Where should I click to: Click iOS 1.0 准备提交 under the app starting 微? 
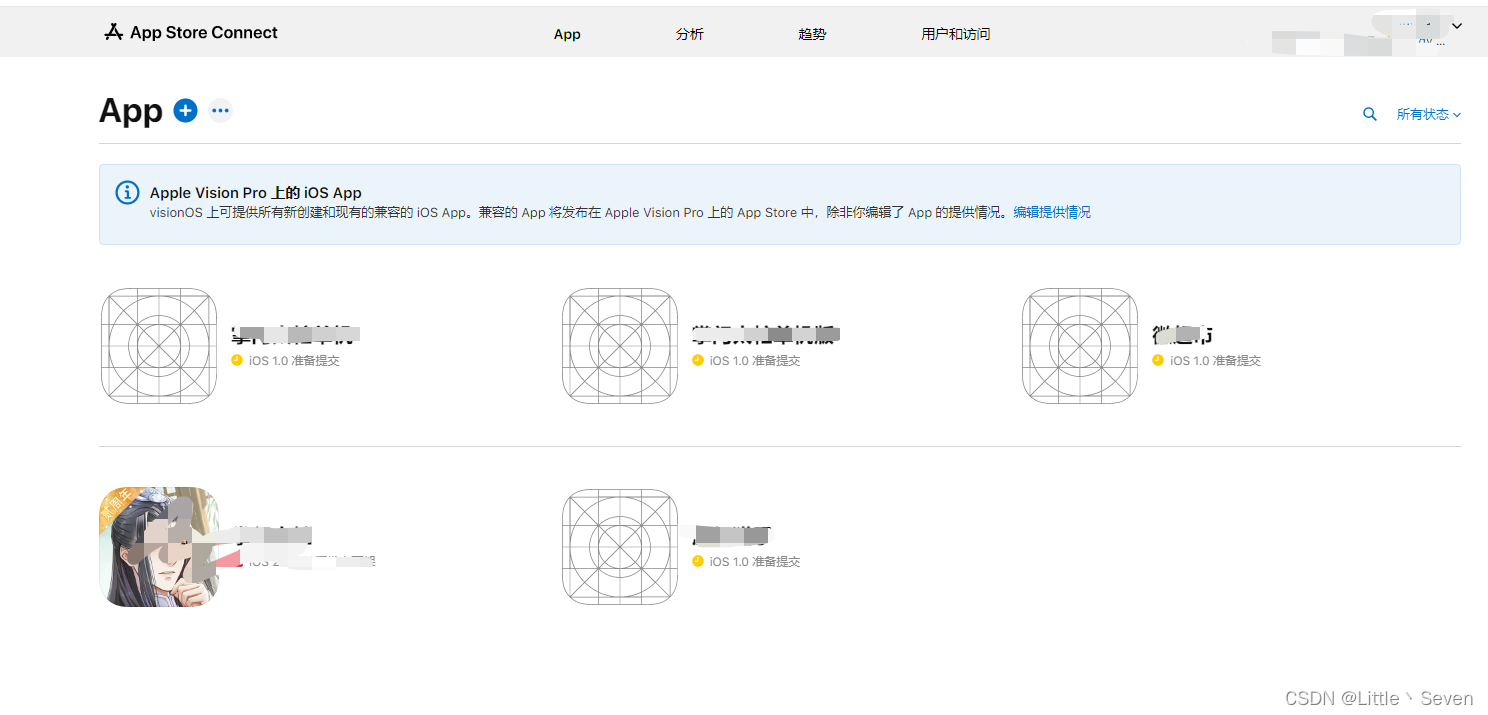[x=1215, y=360]
